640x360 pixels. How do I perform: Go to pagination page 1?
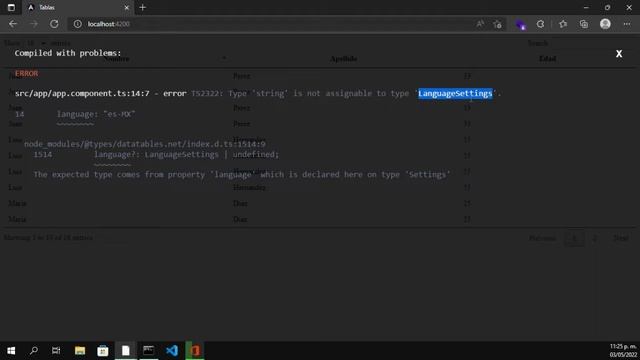coord(574,238)
